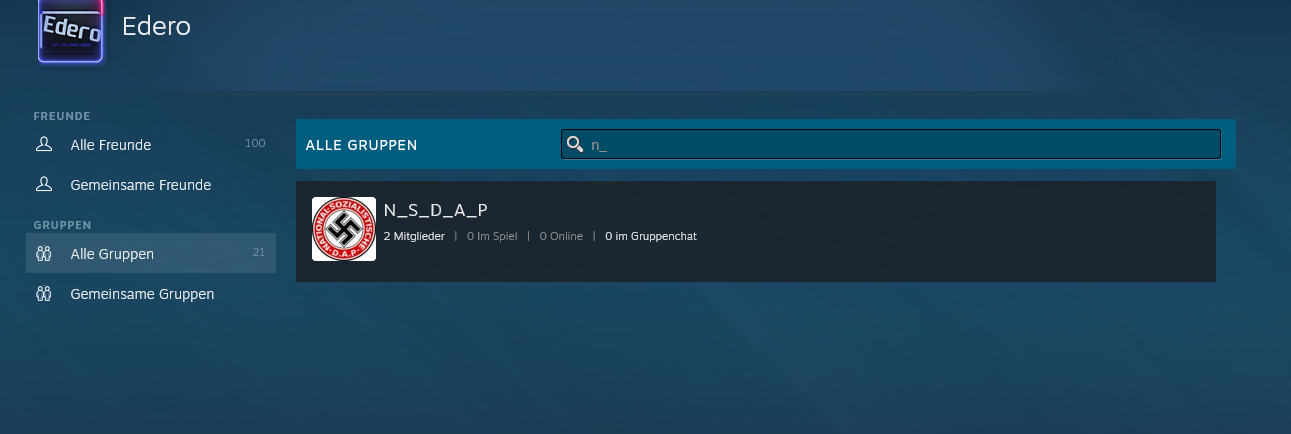This screenshot has height=434, width=1291.
Task: Open the N_S_D_A_P group title link
Action: pyautogui.click(x=436, y=210)
